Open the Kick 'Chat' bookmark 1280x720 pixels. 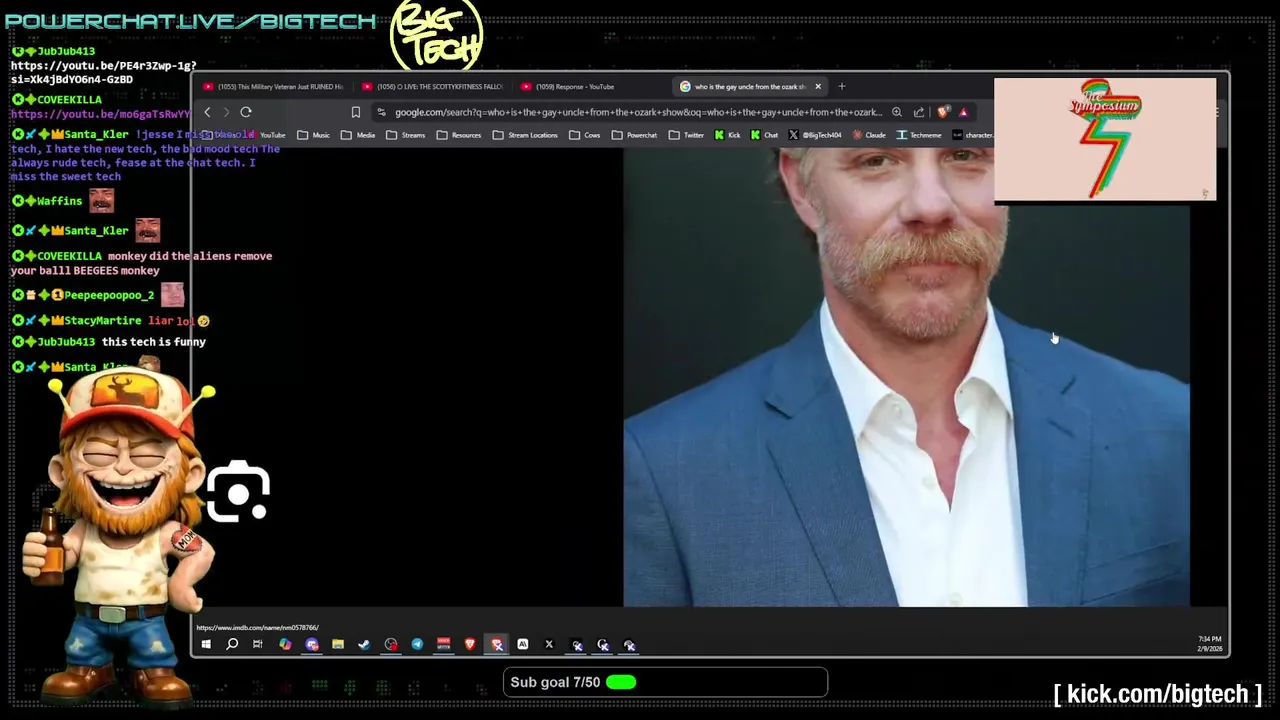pyautogui.click(x=765, y=135)
